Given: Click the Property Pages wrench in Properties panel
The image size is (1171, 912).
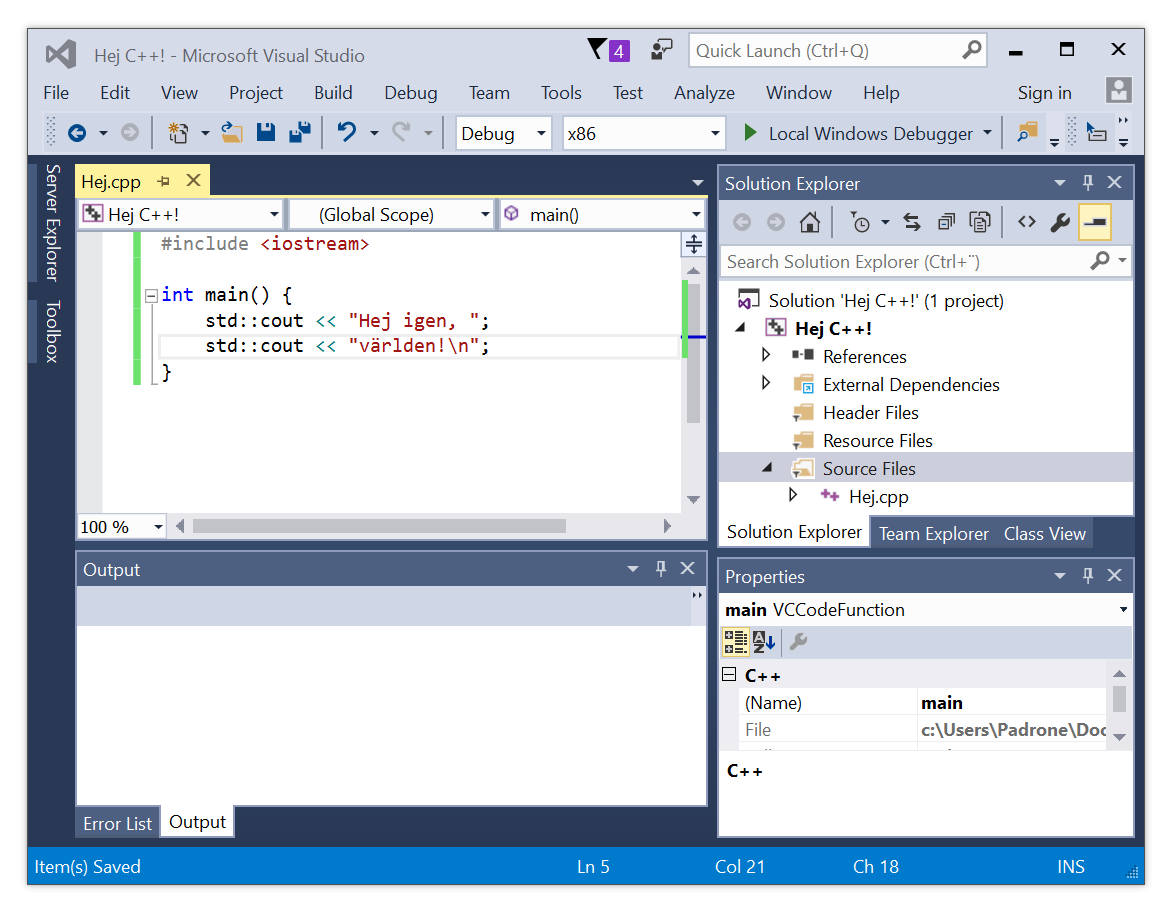Looking at the screenshot, I should [x=798, y=642].
